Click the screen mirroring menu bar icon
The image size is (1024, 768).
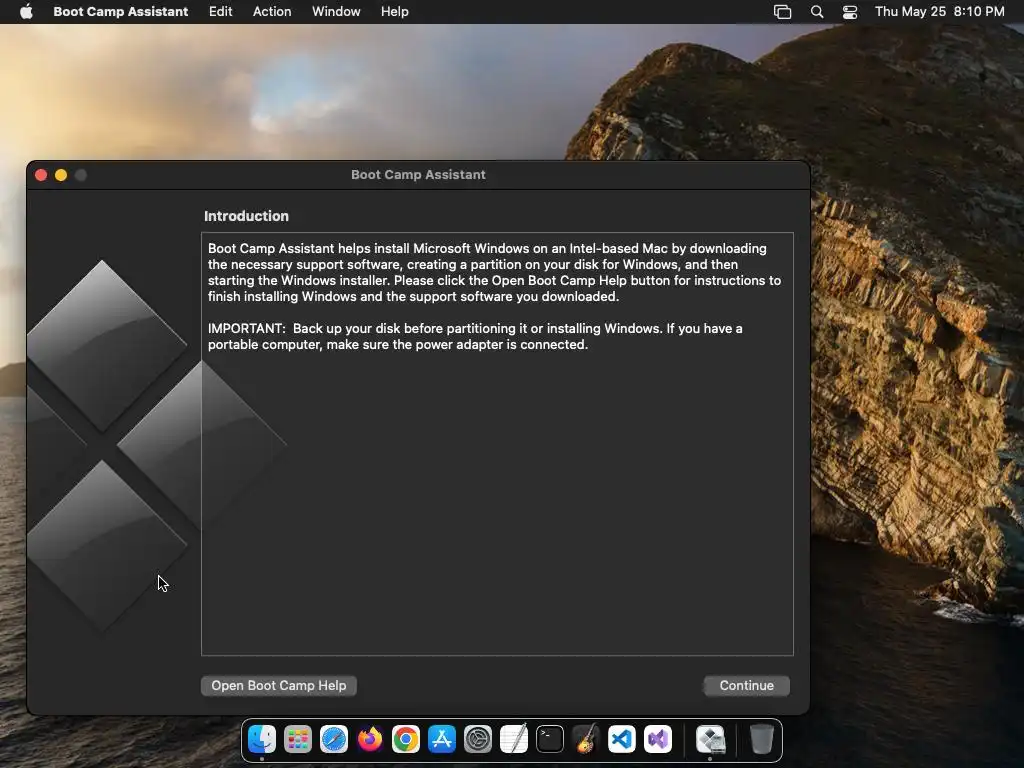782,11
